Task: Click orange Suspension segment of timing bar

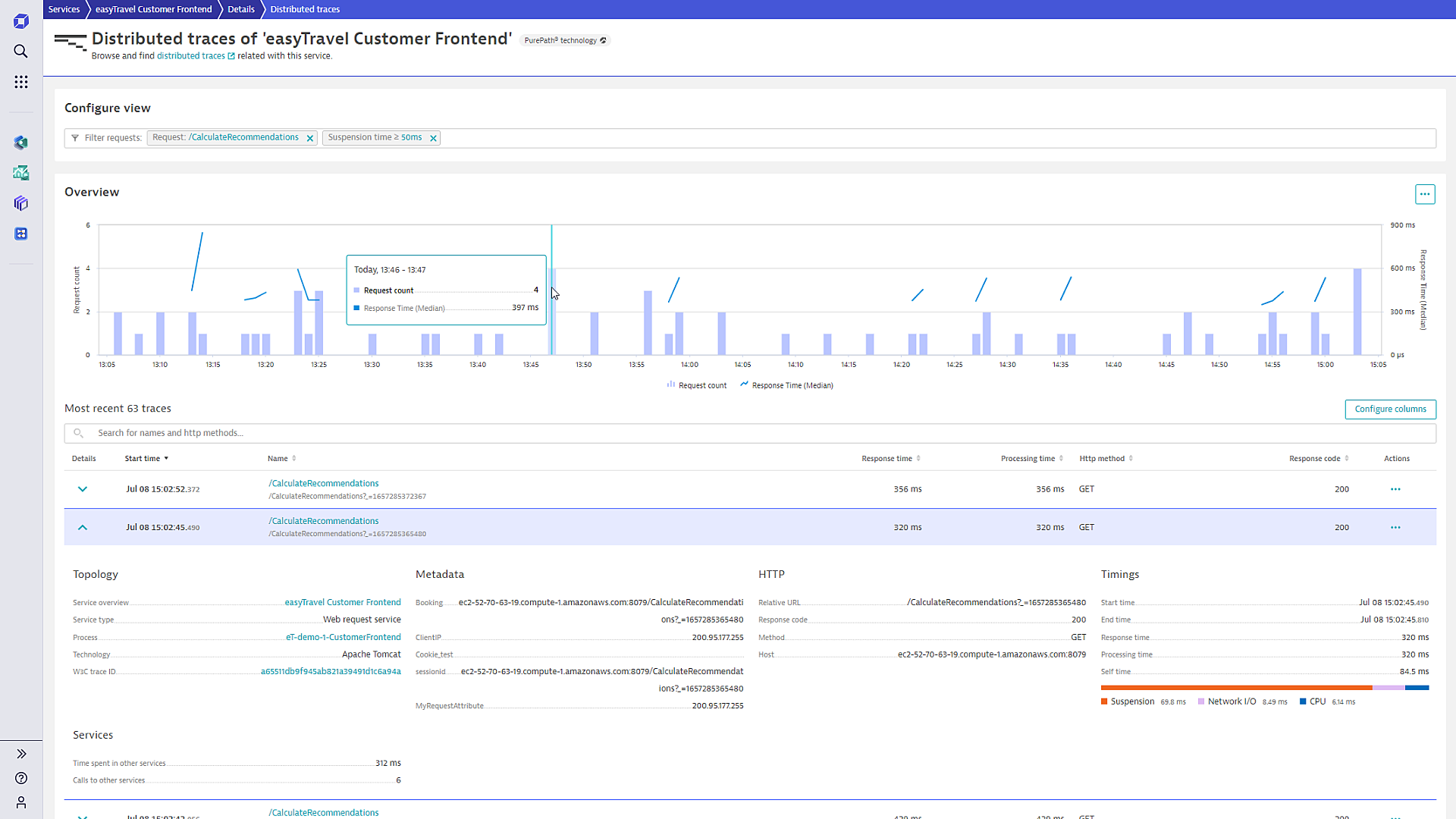Action: click(x=1236, y=688)
